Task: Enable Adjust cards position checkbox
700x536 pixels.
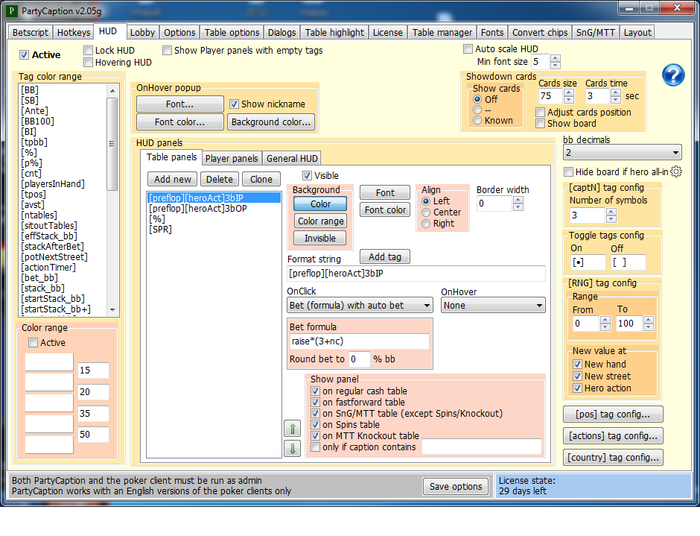Action: point(540,112)
